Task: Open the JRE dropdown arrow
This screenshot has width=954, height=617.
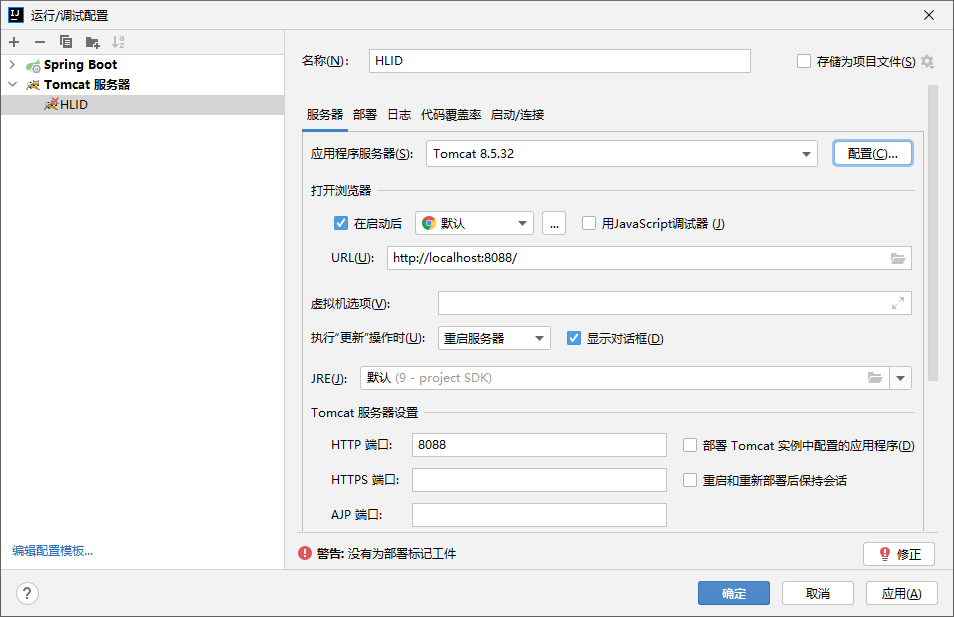Action: point(900,378)
